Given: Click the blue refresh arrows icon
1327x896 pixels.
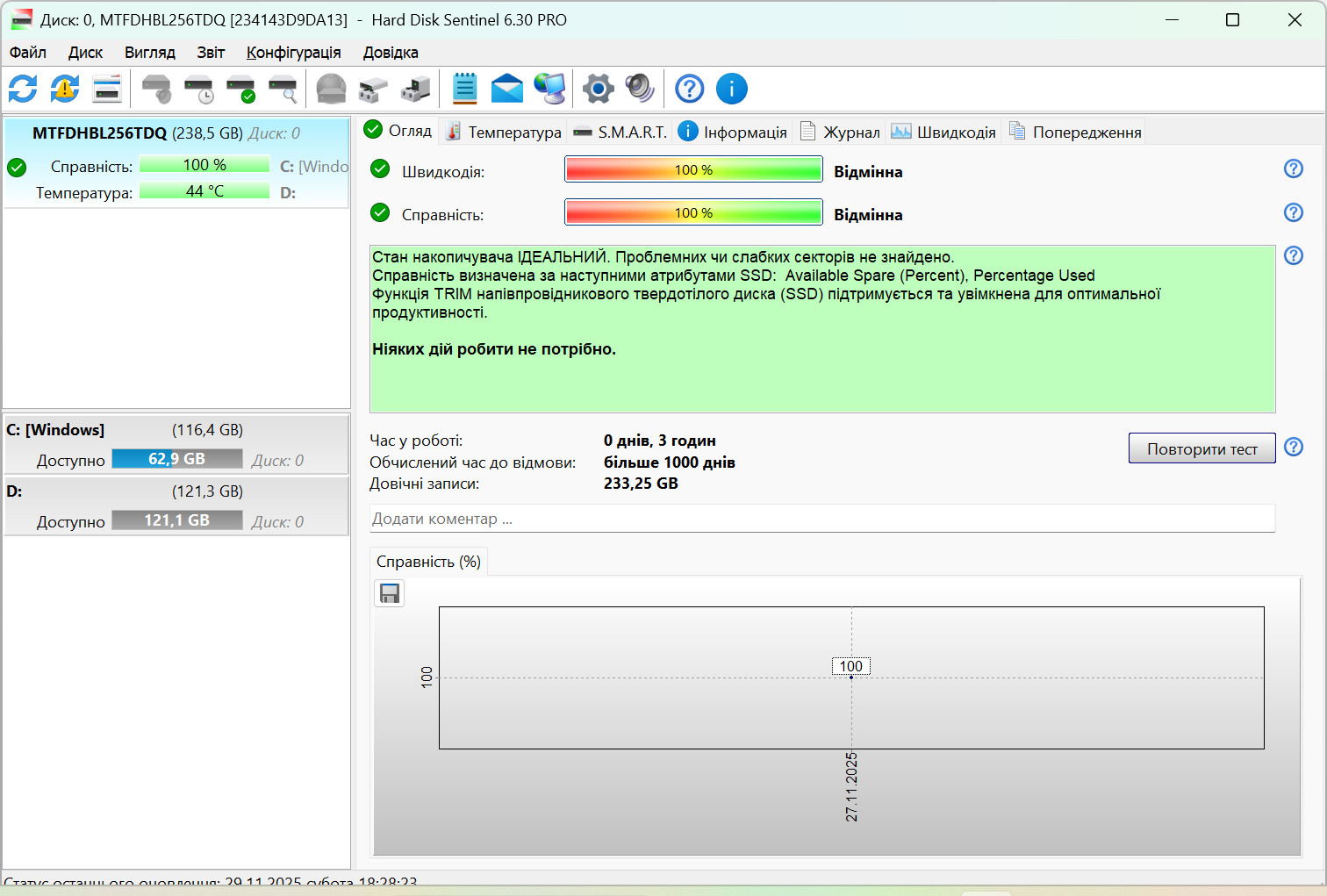Looking at the screenshot, I should [x=23, y=89].
